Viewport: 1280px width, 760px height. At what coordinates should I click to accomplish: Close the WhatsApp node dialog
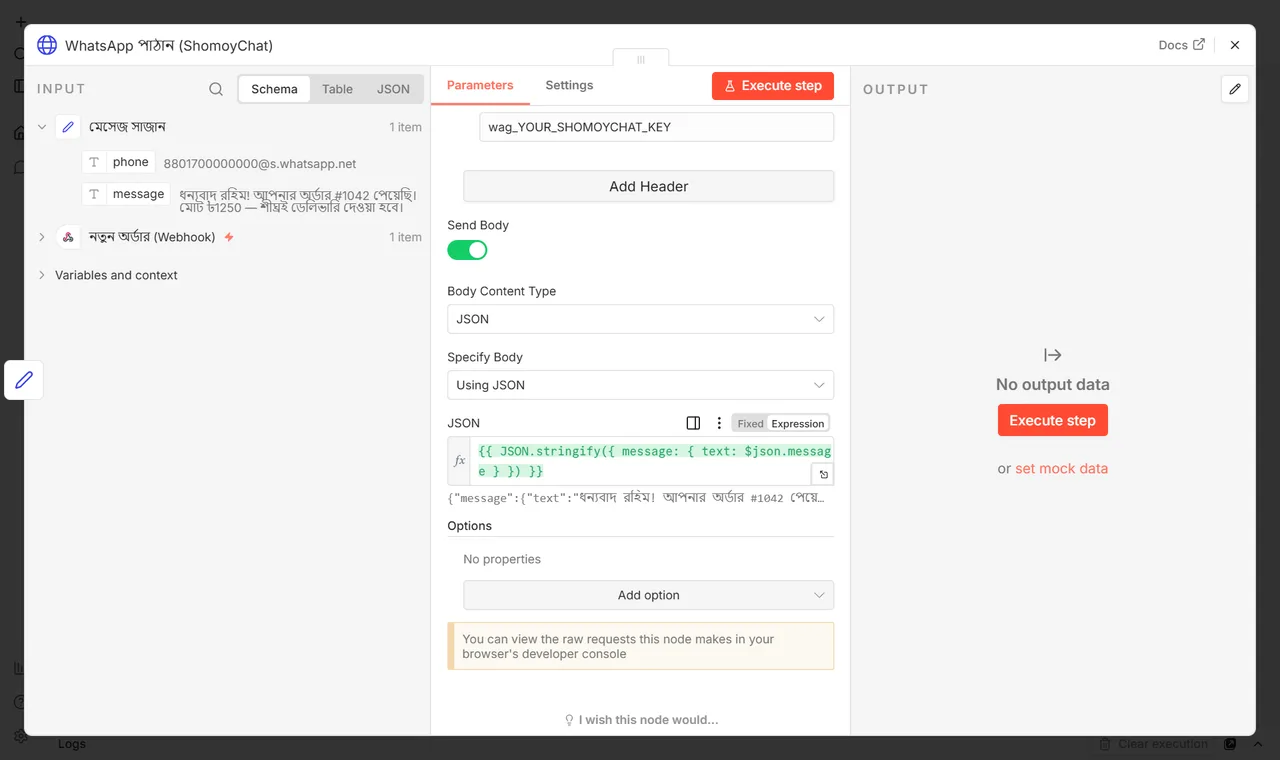pos(1235,45)
